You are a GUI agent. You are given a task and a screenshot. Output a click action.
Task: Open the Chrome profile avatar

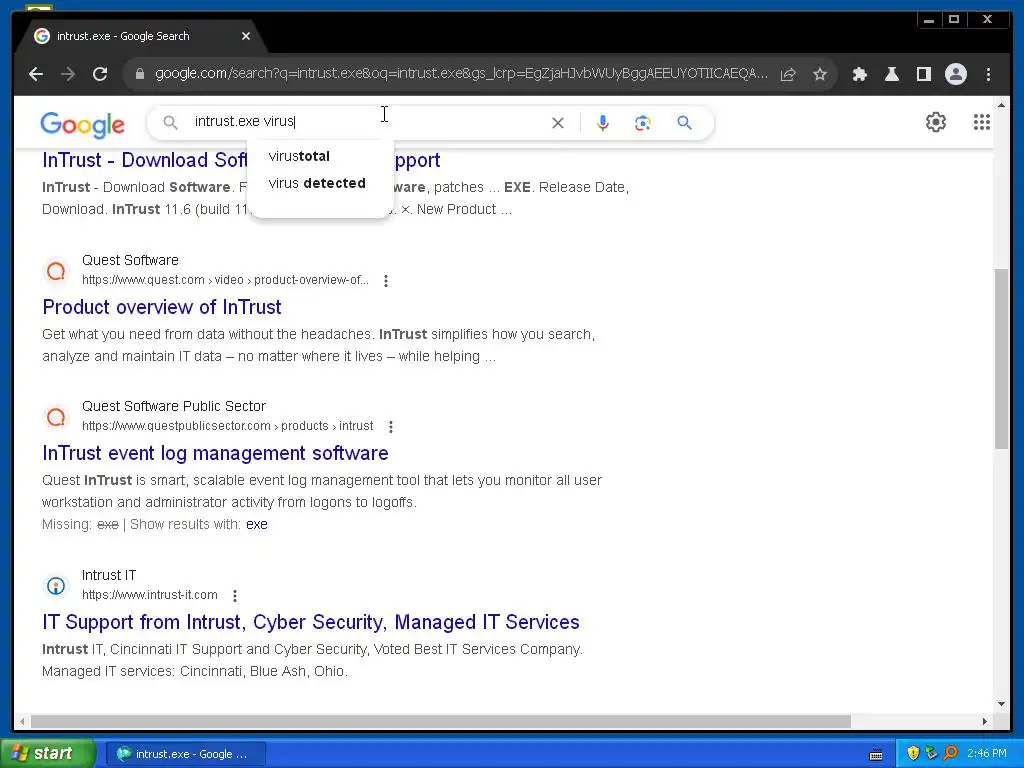pyautogui.click(x=955, y=74)
